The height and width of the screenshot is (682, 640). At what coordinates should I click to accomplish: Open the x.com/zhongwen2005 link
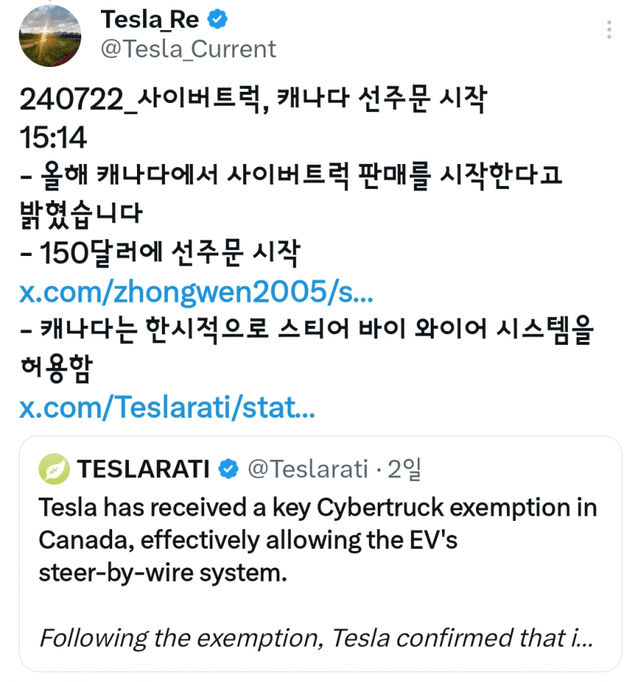tap(196, 293)
